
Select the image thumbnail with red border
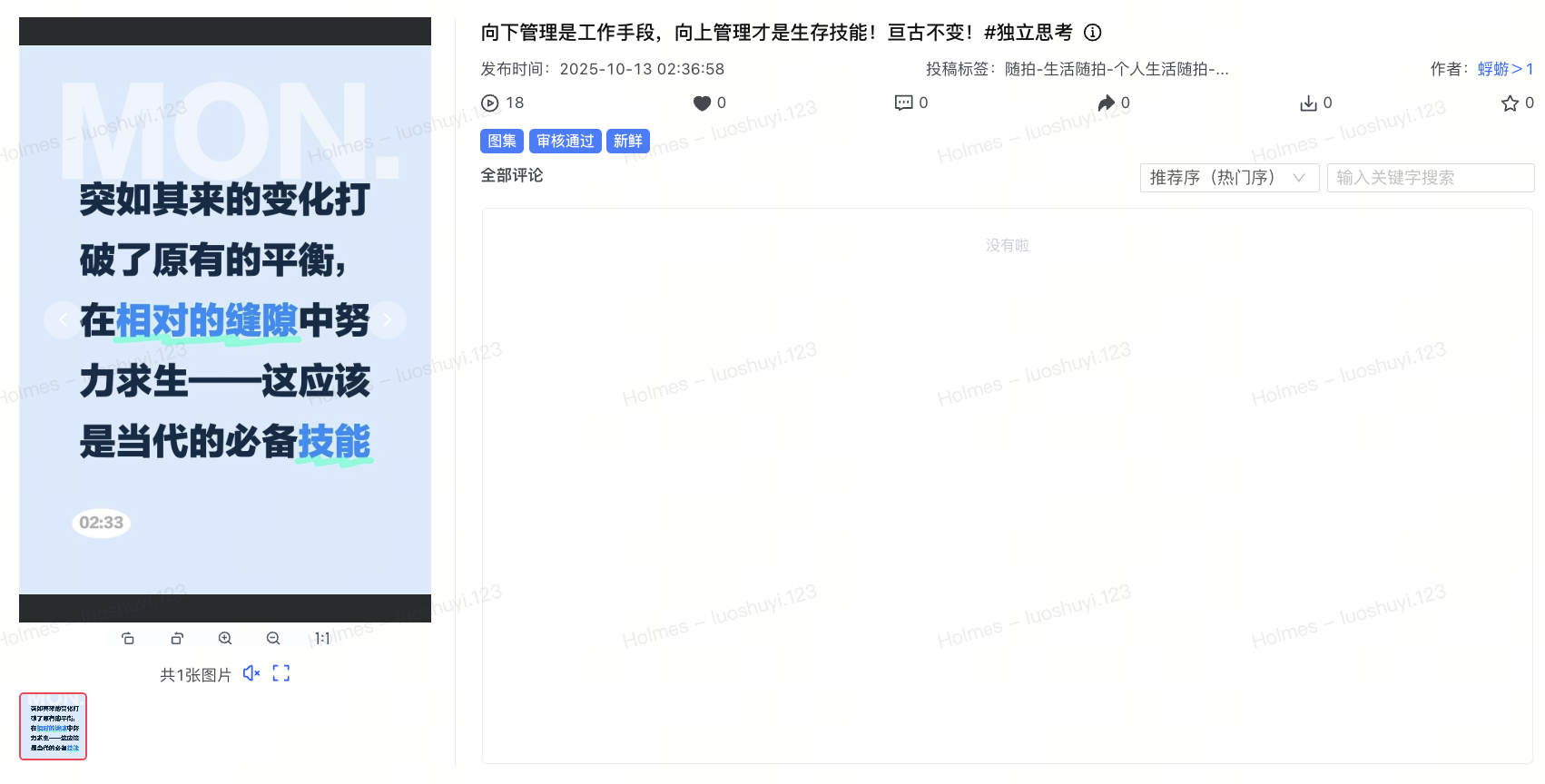(53, 726)
